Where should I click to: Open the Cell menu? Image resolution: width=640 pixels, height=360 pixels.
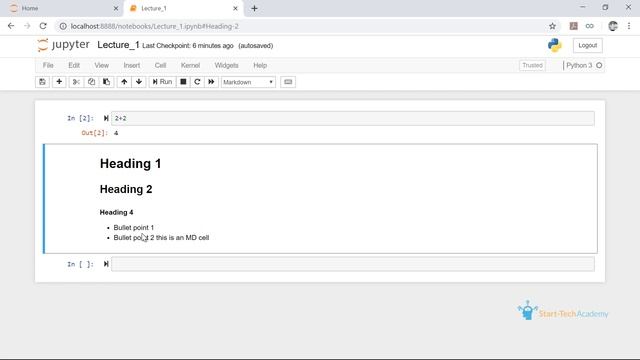[160, 65]
